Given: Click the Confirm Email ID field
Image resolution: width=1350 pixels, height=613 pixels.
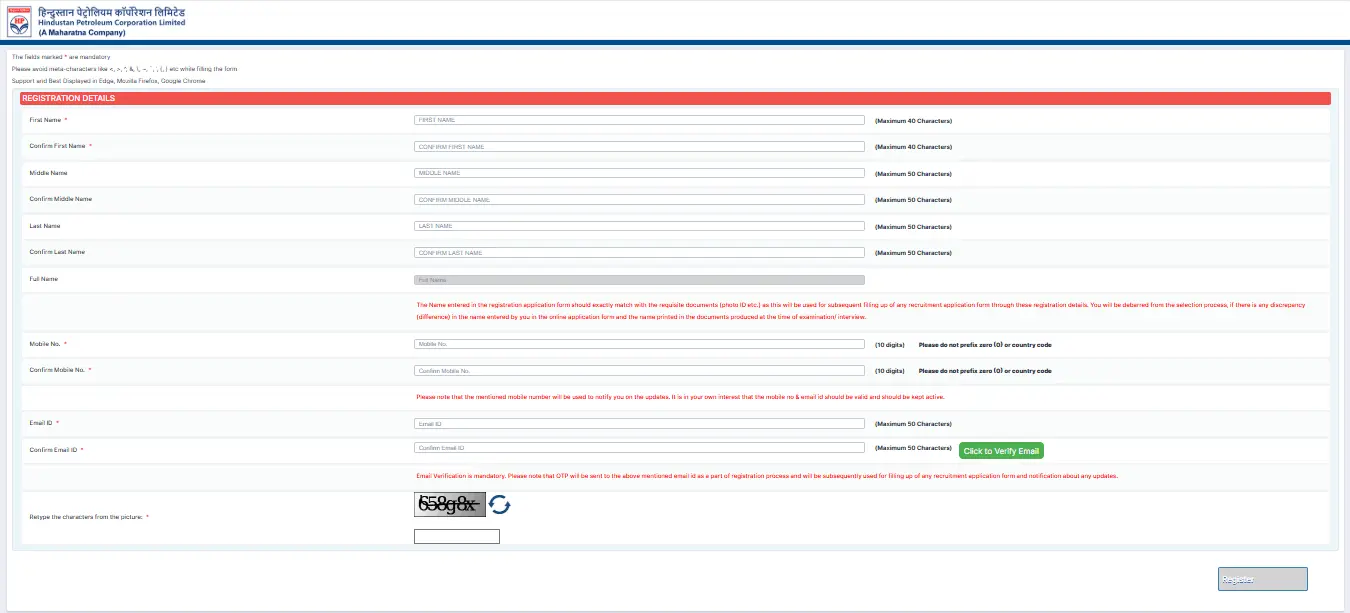Looking at the screenshot, I should tap(639, 448).
